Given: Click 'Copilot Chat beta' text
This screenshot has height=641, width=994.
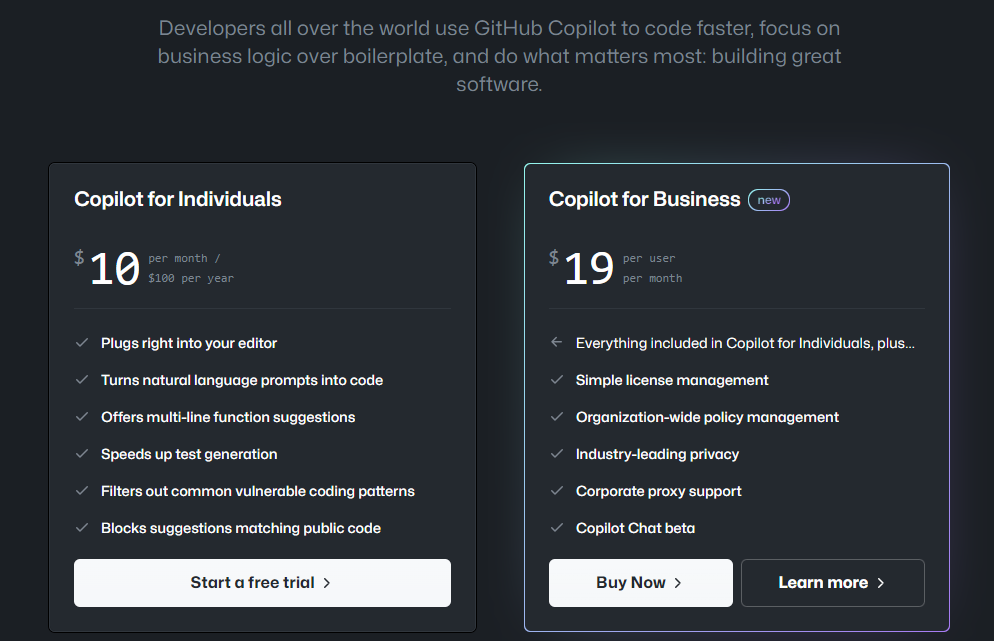Looking at the screenshot, I should click(x=635, y=528).
